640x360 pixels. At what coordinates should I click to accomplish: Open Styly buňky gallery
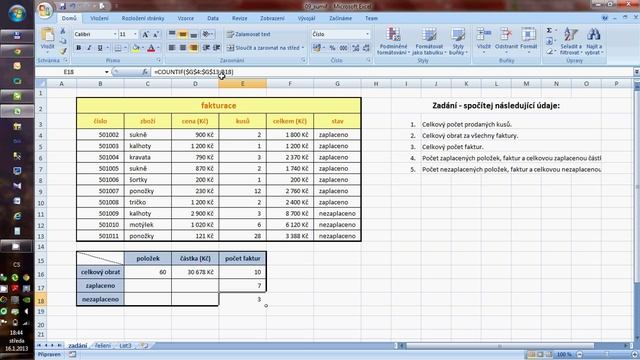[x=458, y=41]
